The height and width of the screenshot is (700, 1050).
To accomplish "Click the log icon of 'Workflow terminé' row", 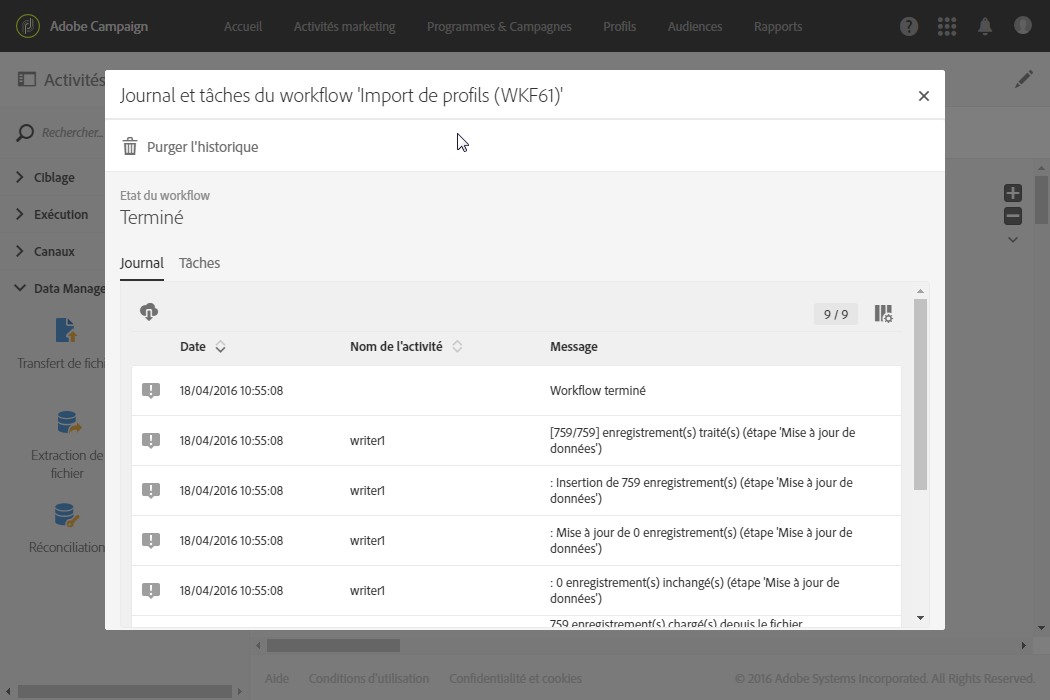I will pos(151,391).
